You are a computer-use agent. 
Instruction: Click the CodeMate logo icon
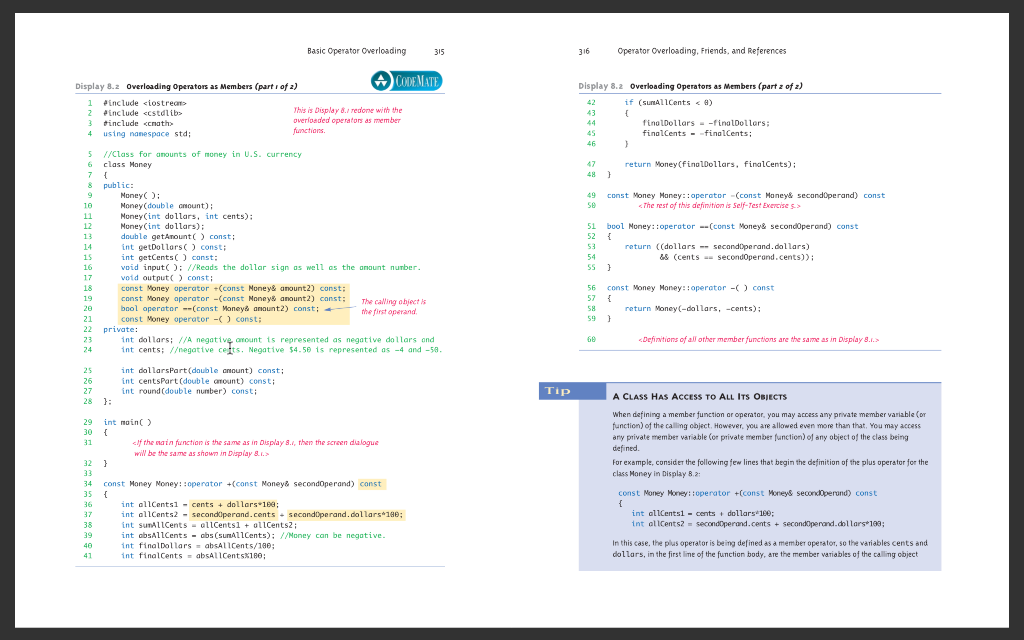[x=406, y=81]
